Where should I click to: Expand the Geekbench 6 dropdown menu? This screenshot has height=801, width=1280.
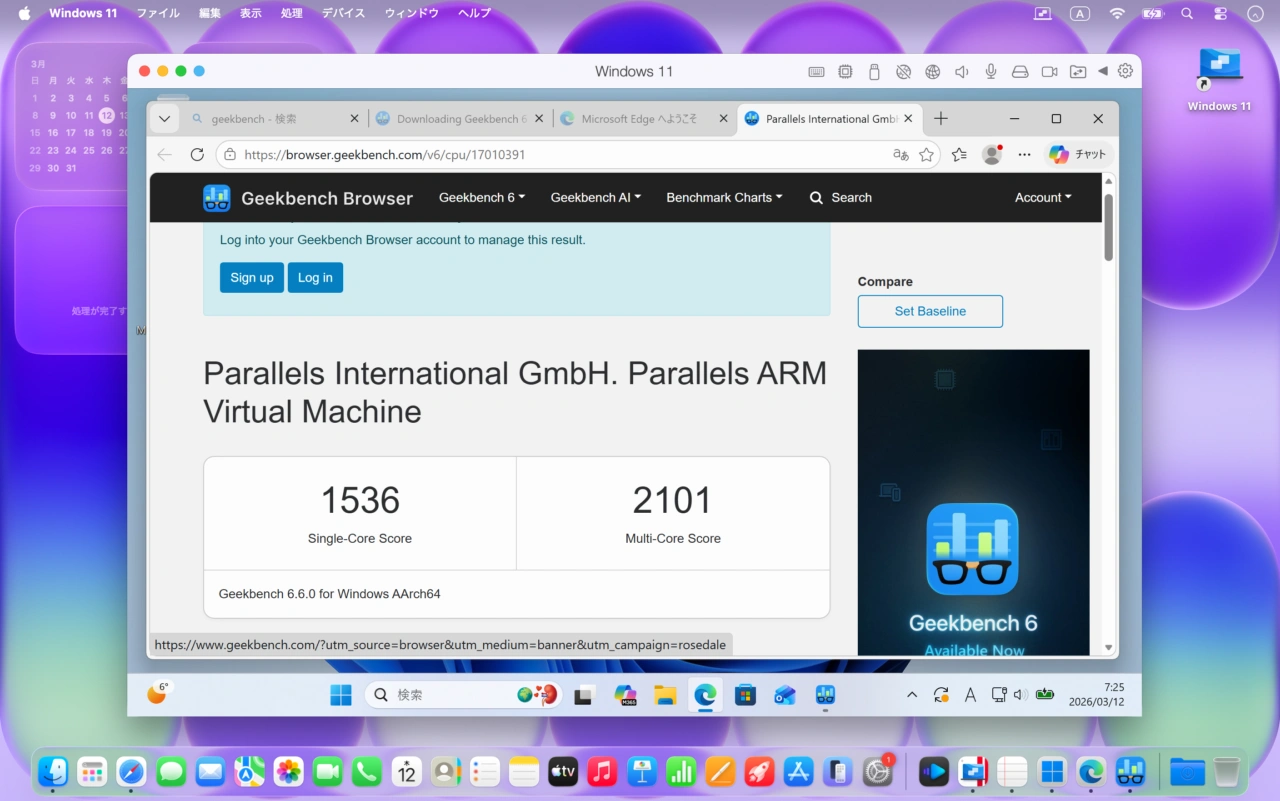tap(481, 198)
